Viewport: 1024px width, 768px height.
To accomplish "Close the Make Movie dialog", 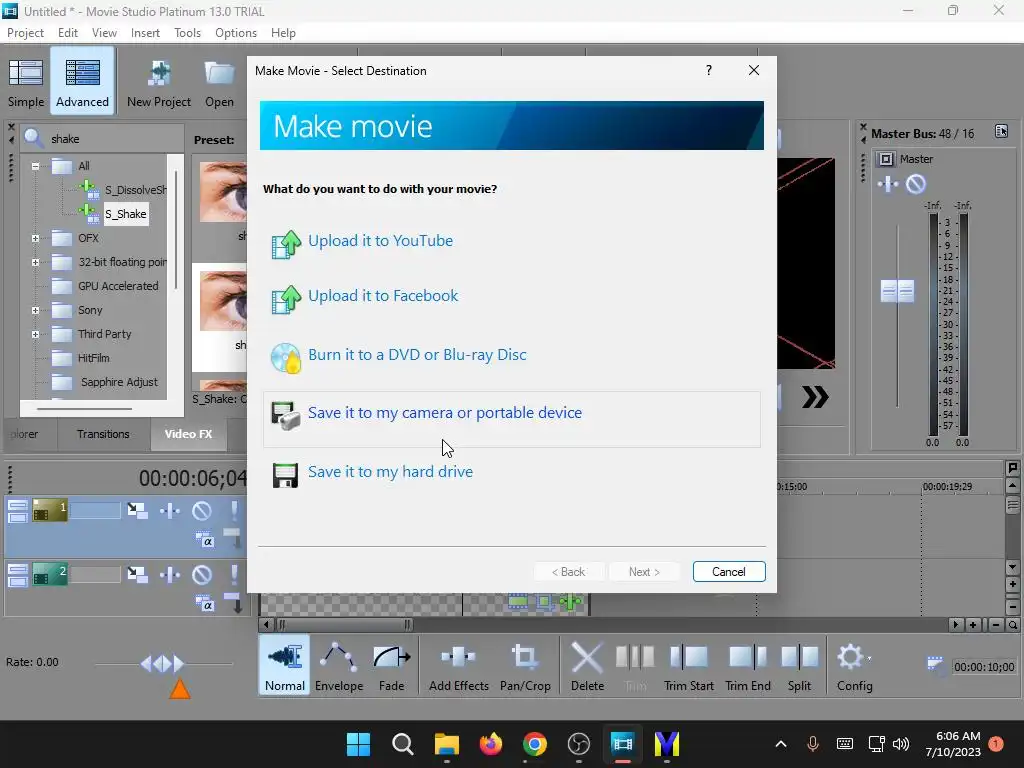I will point(754,71).
